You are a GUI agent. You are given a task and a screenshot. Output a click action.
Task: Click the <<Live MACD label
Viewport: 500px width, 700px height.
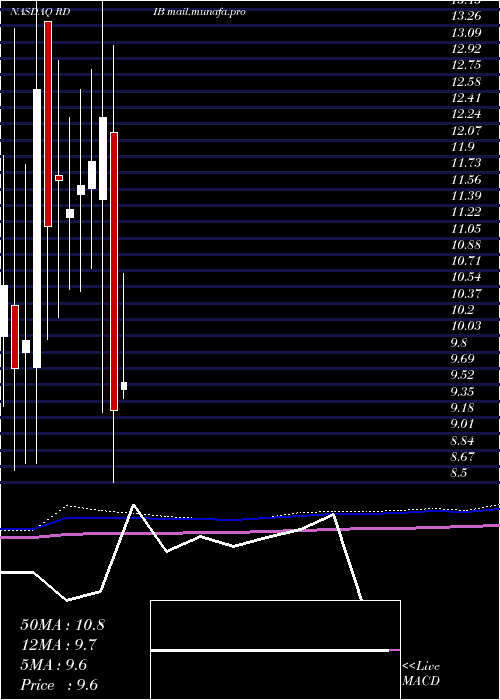click(421, 674)
